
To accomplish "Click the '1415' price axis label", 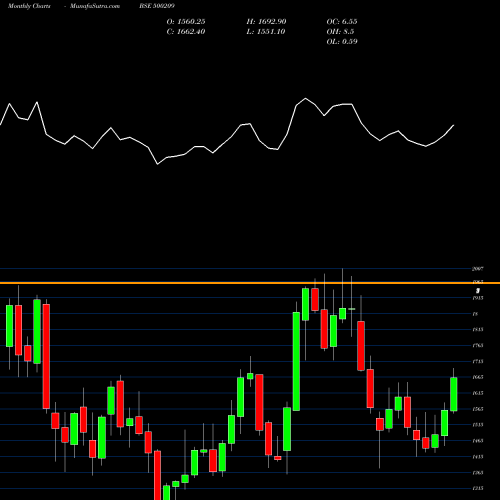I will 478,457.
